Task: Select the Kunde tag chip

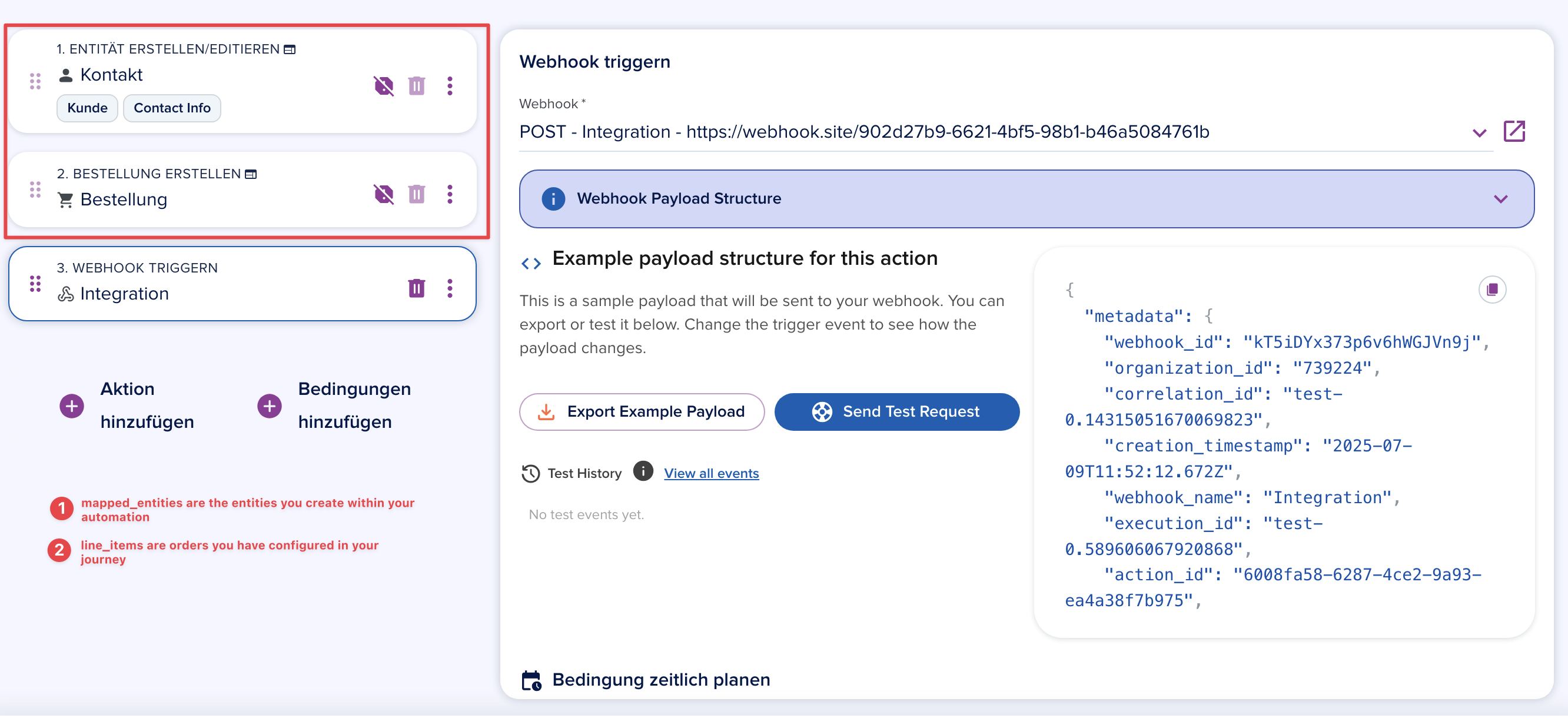Action: [x=87, y=108]
